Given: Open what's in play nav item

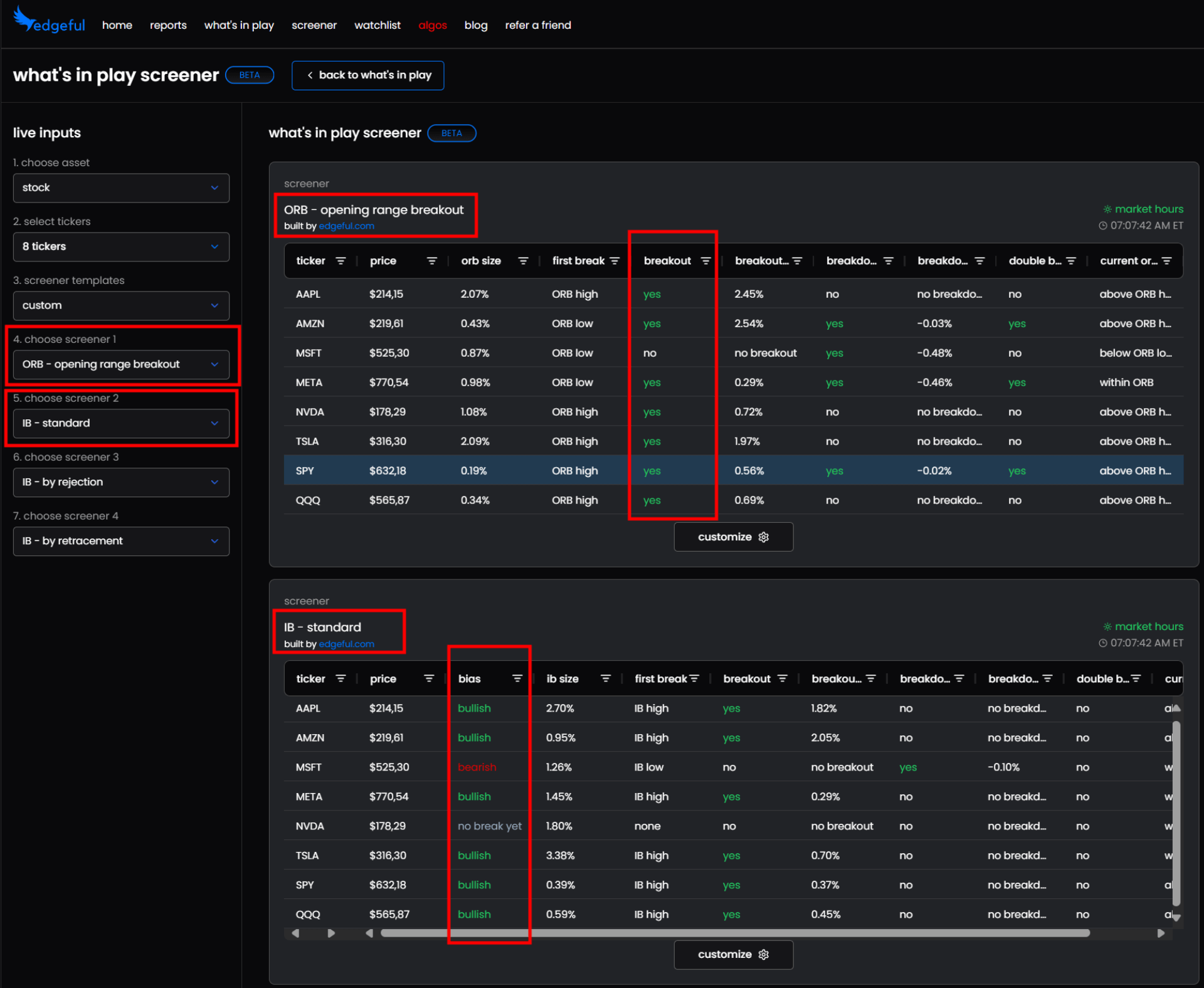Looking at the screenshot, I should [239, 25].
